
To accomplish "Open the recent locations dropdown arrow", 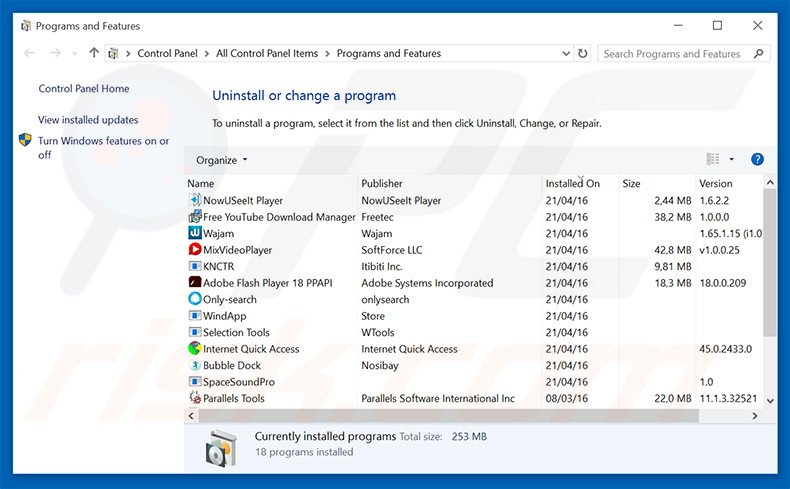I will [75, 53].
